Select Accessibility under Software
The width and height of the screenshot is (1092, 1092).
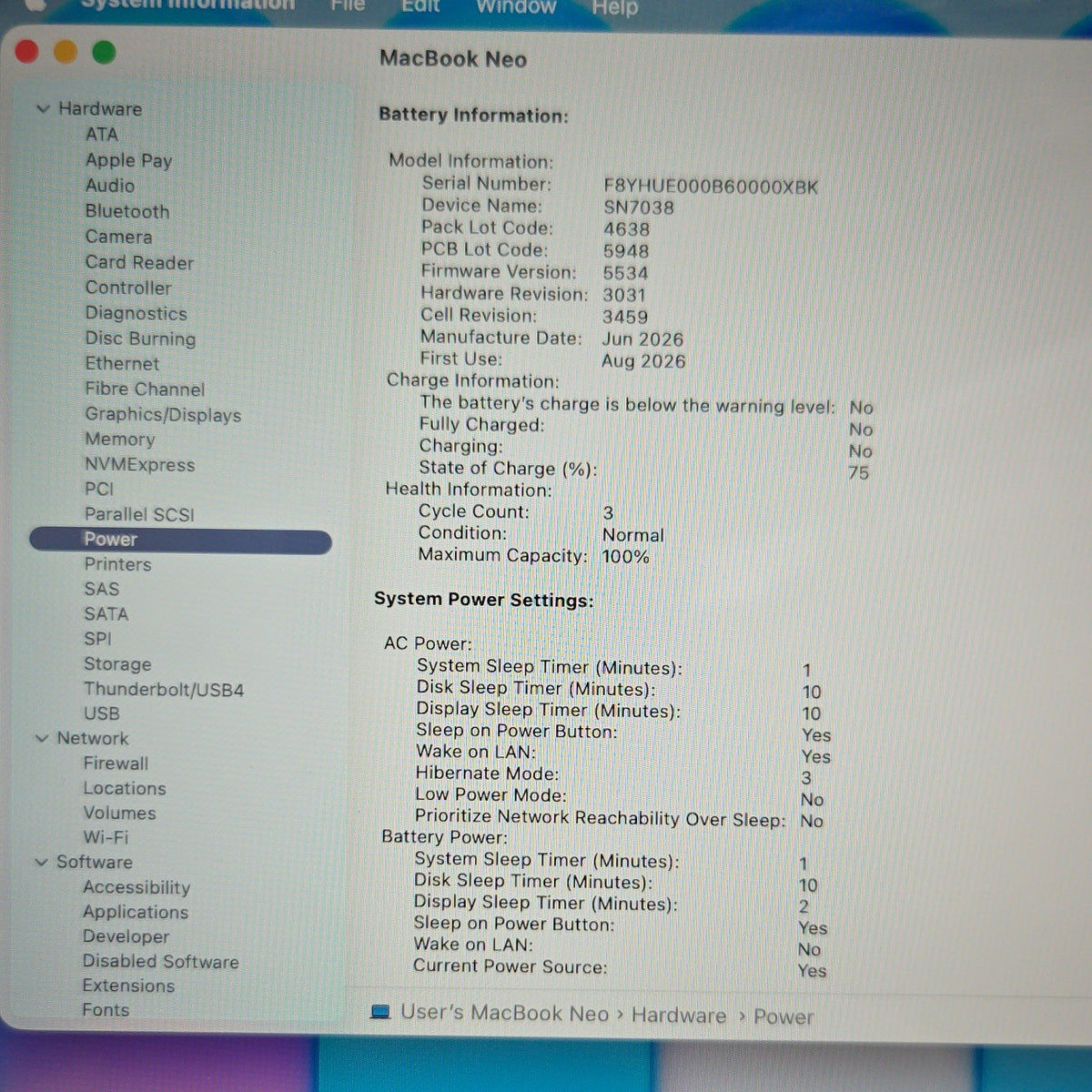point(136,887)
